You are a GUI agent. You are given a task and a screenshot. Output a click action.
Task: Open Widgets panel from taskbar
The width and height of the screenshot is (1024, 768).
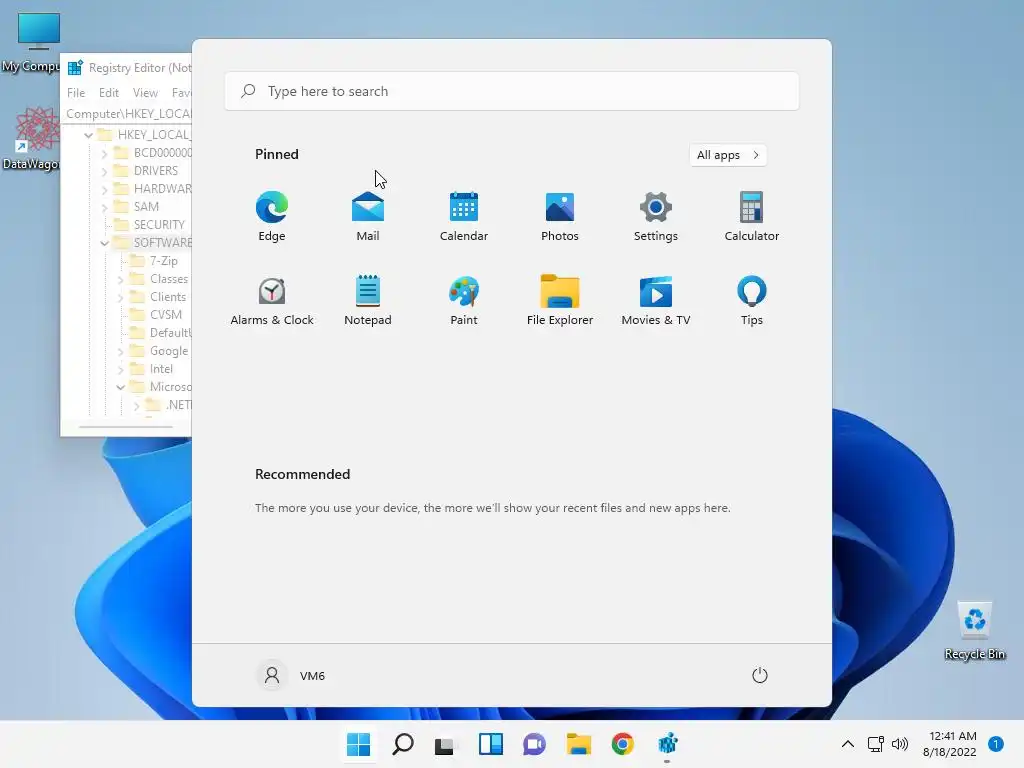click(x=490, y=744)
